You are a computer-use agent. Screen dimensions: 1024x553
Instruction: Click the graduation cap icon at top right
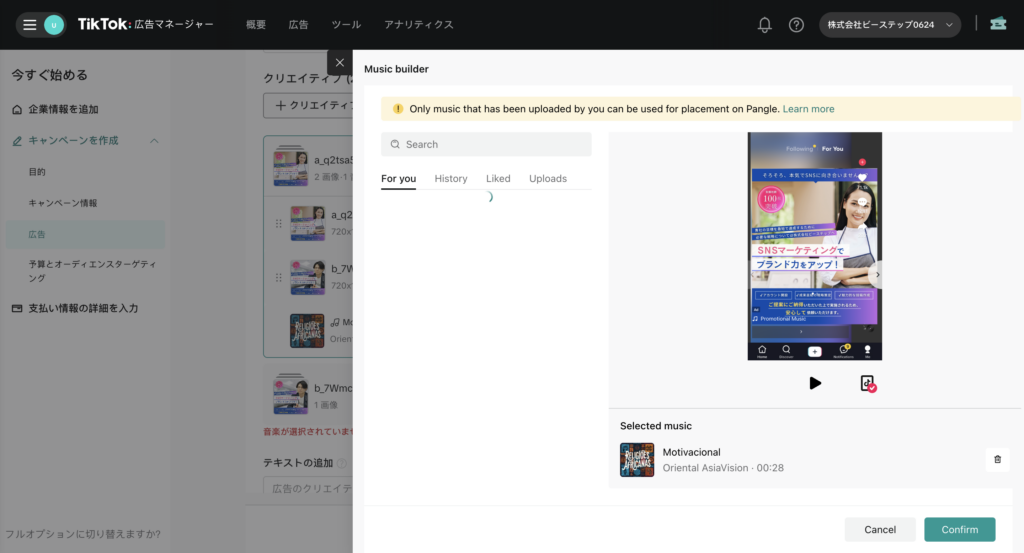998,24
